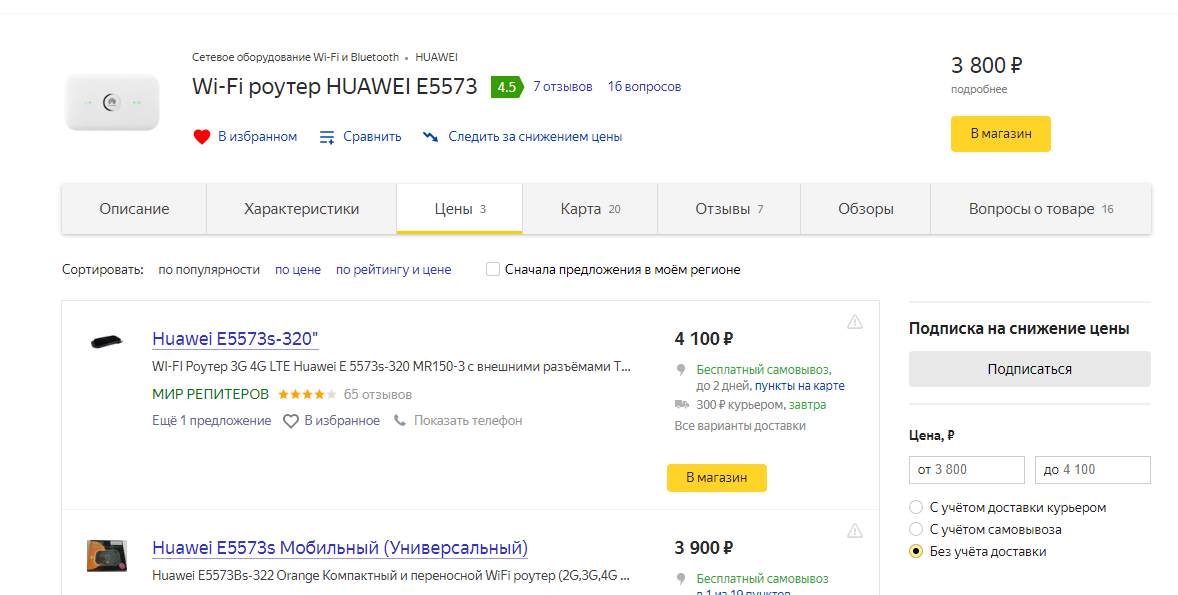Screen dimensions: 1178x595
Task: Click the 4.5 rating badge
Action: (507, 87)
